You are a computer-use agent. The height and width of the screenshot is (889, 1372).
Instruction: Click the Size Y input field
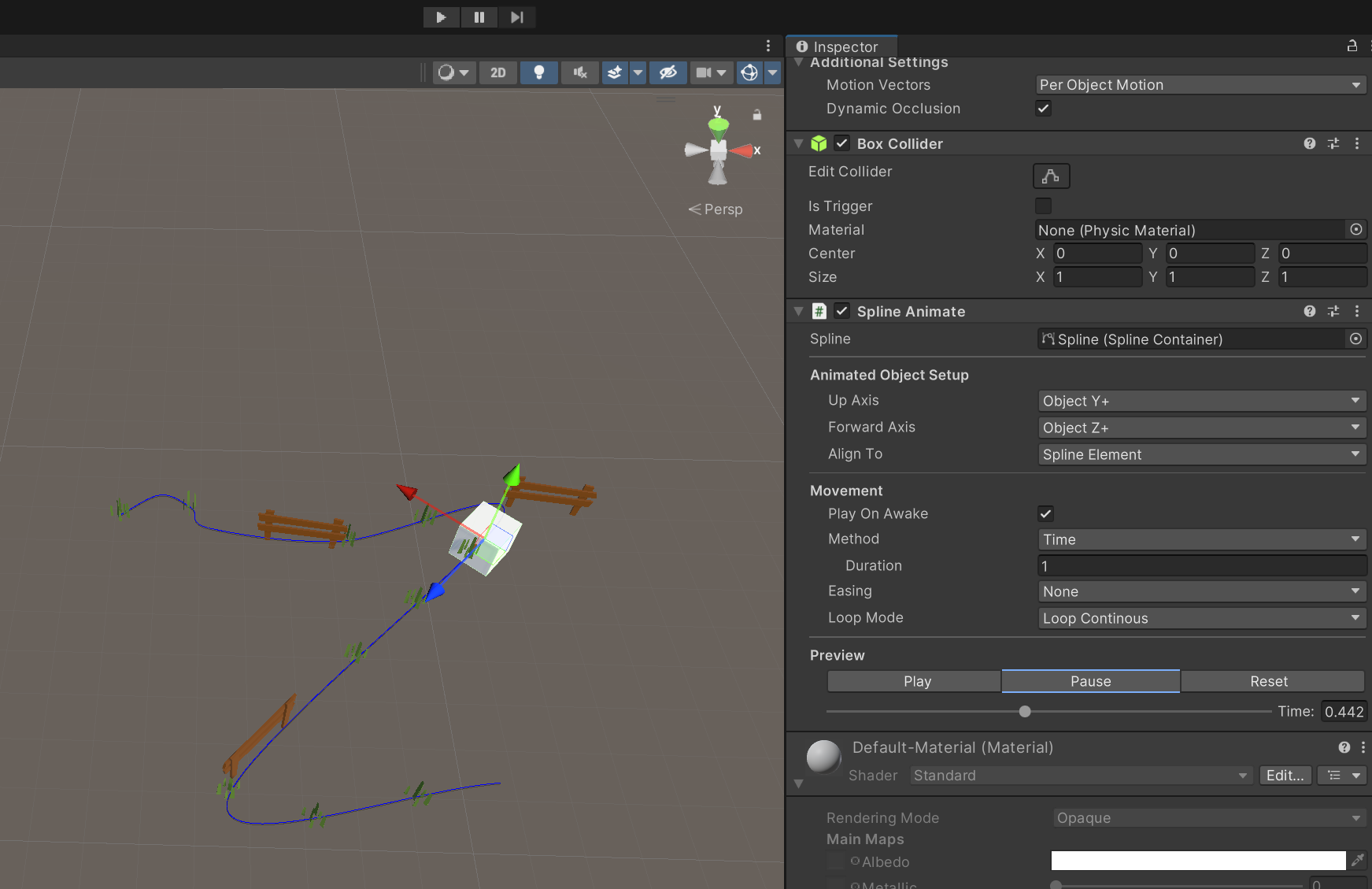[1211, 277]
